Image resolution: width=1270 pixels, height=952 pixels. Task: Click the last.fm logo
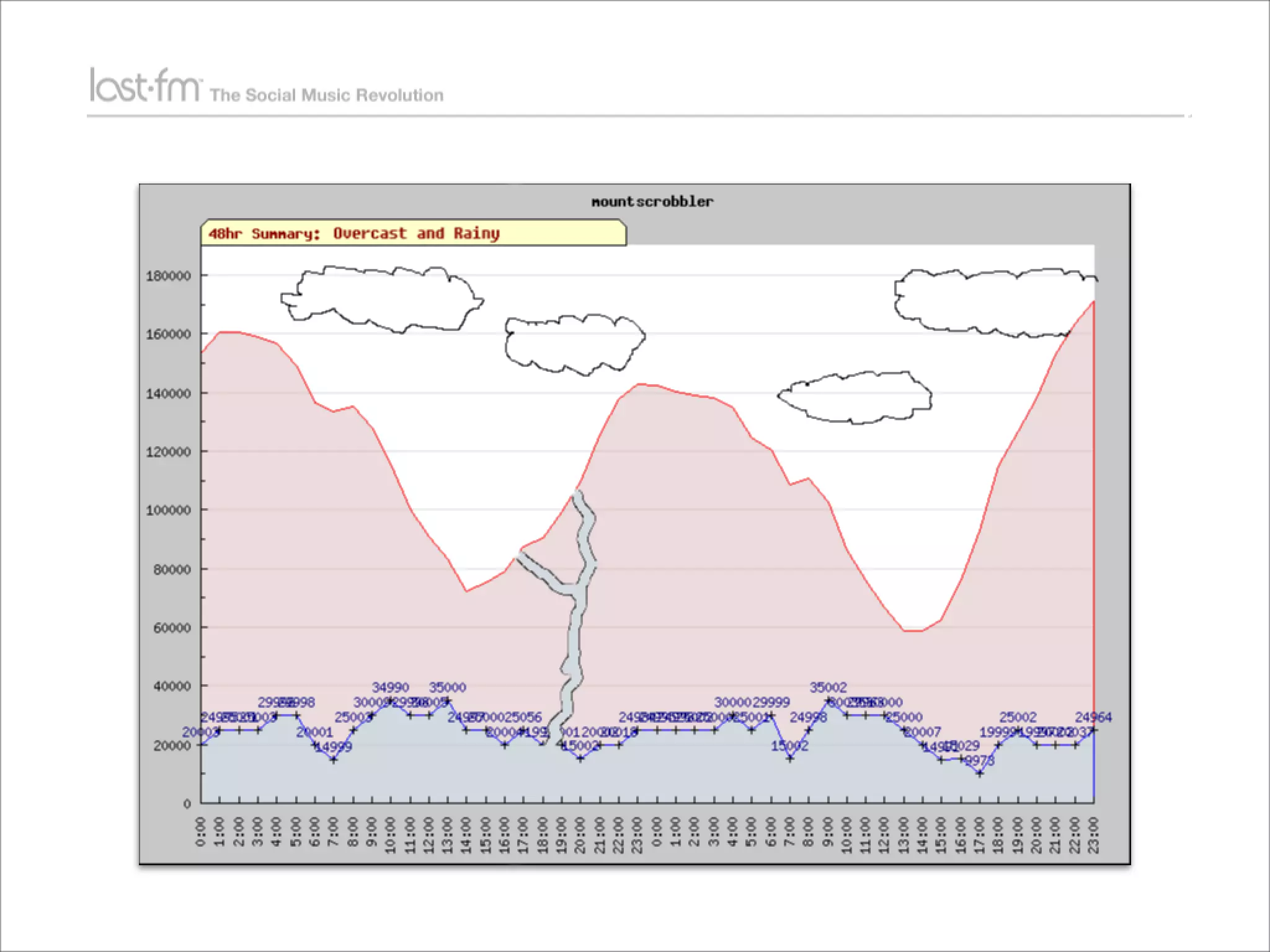coord(145,86)
